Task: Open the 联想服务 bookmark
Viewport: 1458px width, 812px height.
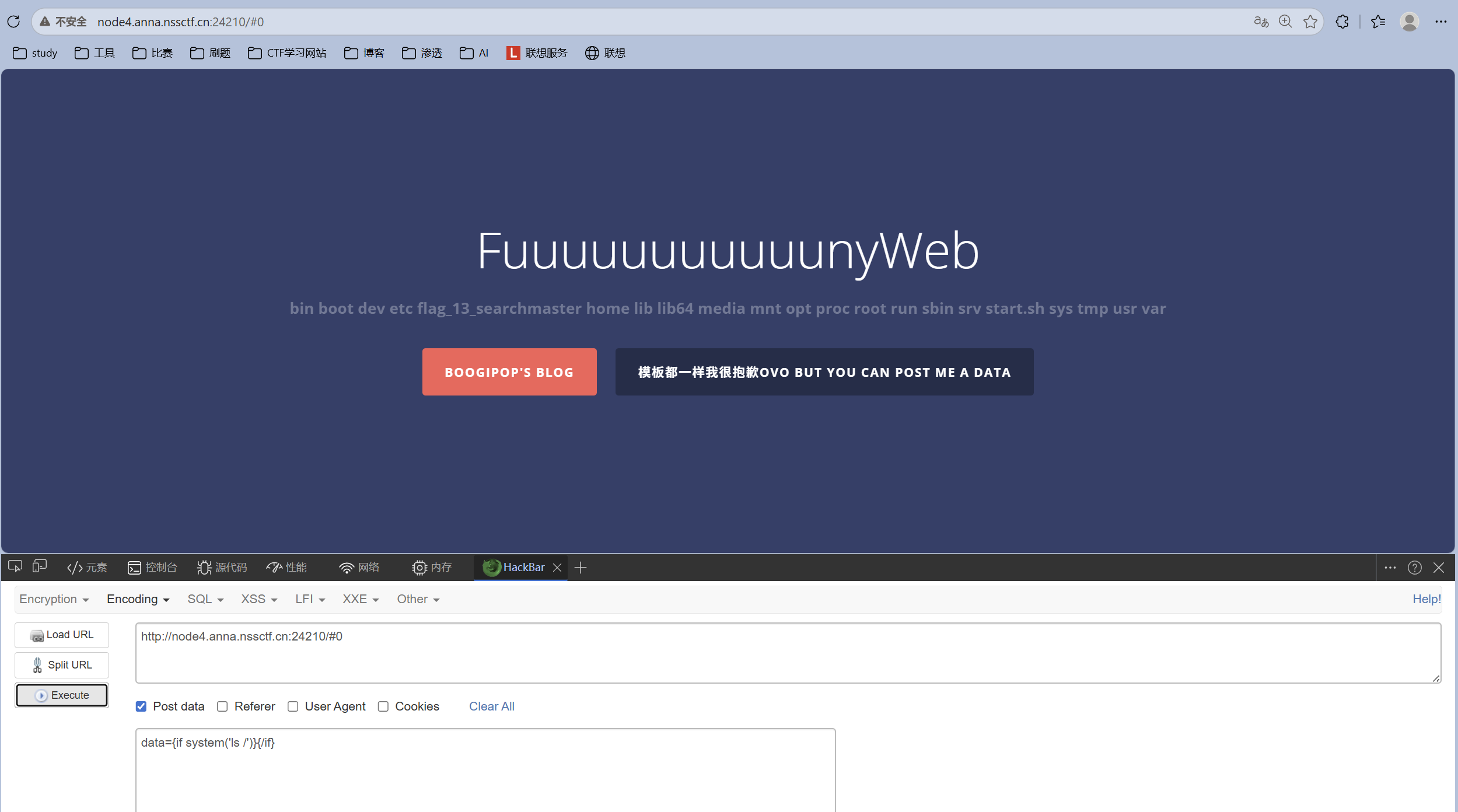Action: 537,53
